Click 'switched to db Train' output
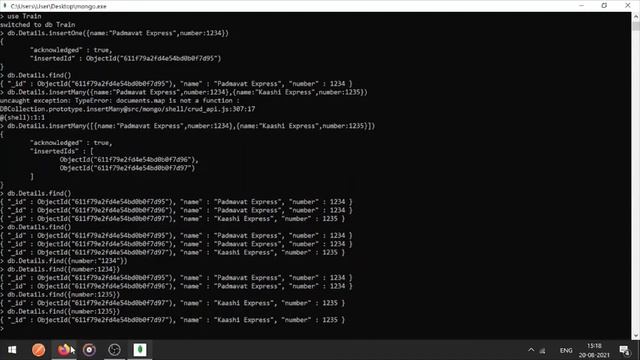 click(38, 24)
